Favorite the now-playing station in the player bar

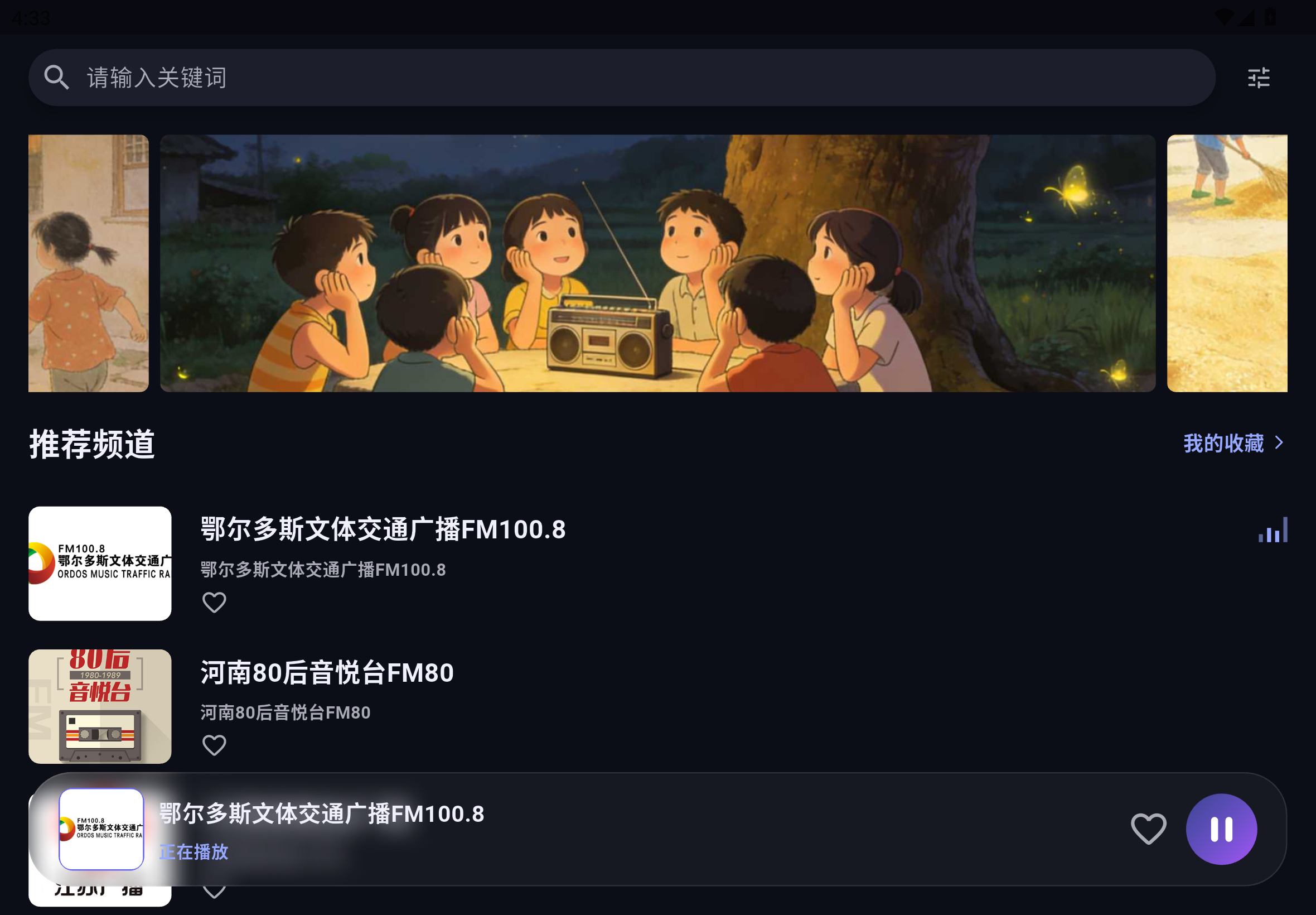pyautogui.click(x=1148, y=829)
